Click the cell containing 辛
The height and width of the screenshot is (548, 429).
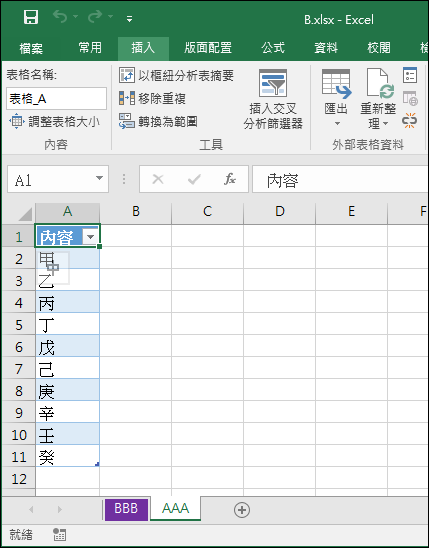pyautogui.click(x=67, y=413)
